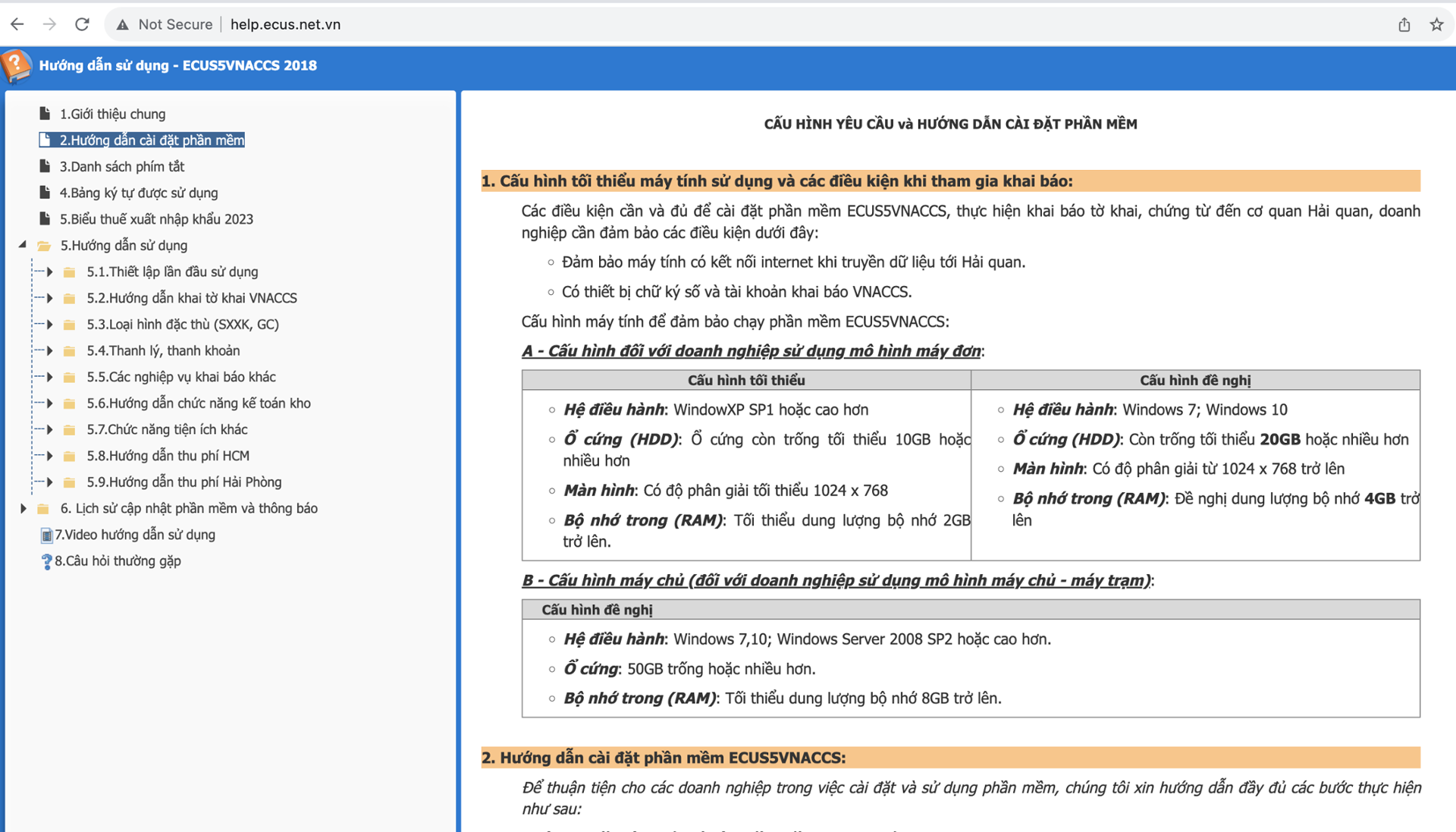Click heading 1. Cấu hình tối thiểu máy tính

pos(777,181)
